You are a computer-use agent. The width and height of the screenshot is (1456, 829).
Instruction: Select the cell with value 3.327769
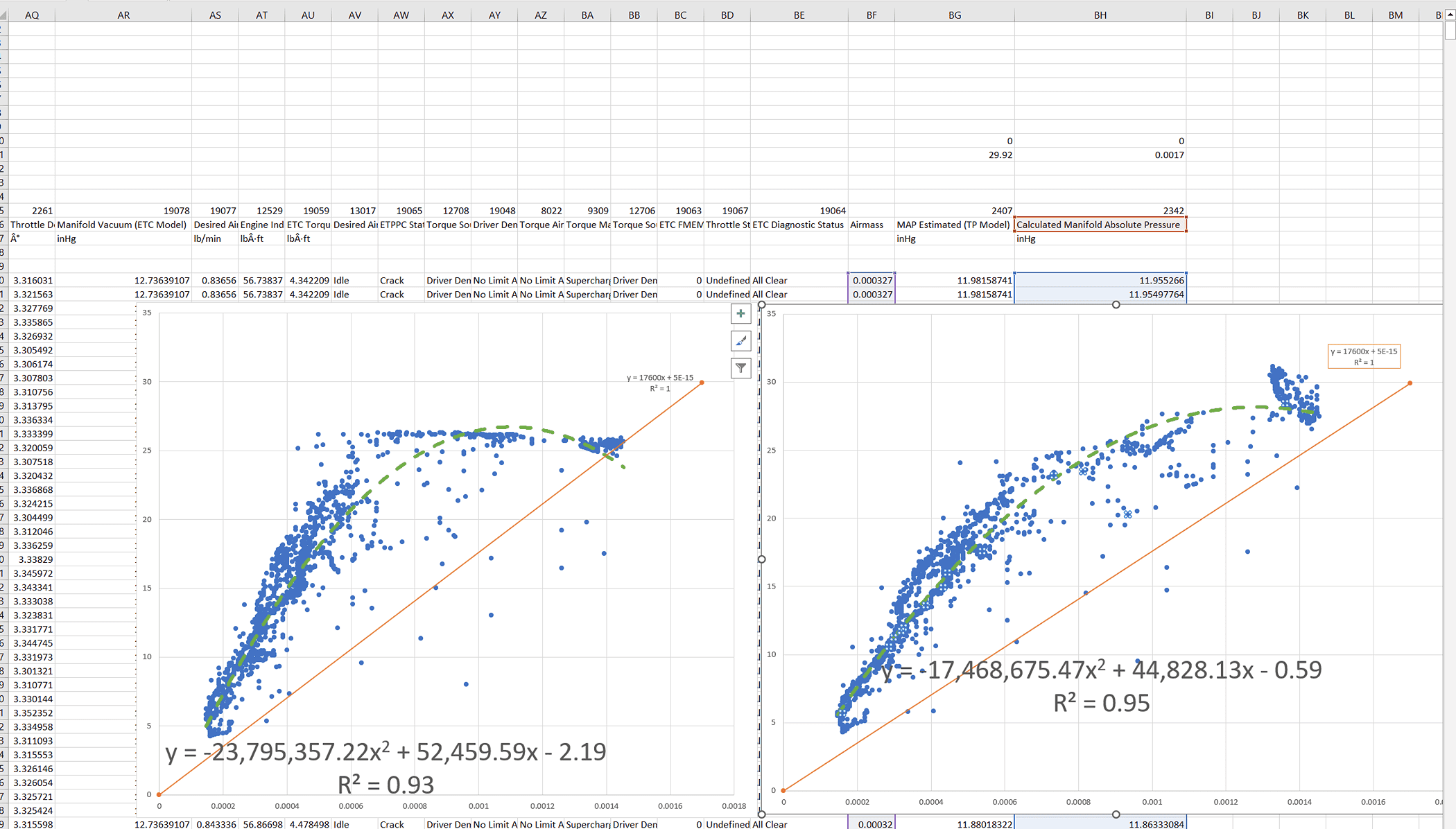32,308
